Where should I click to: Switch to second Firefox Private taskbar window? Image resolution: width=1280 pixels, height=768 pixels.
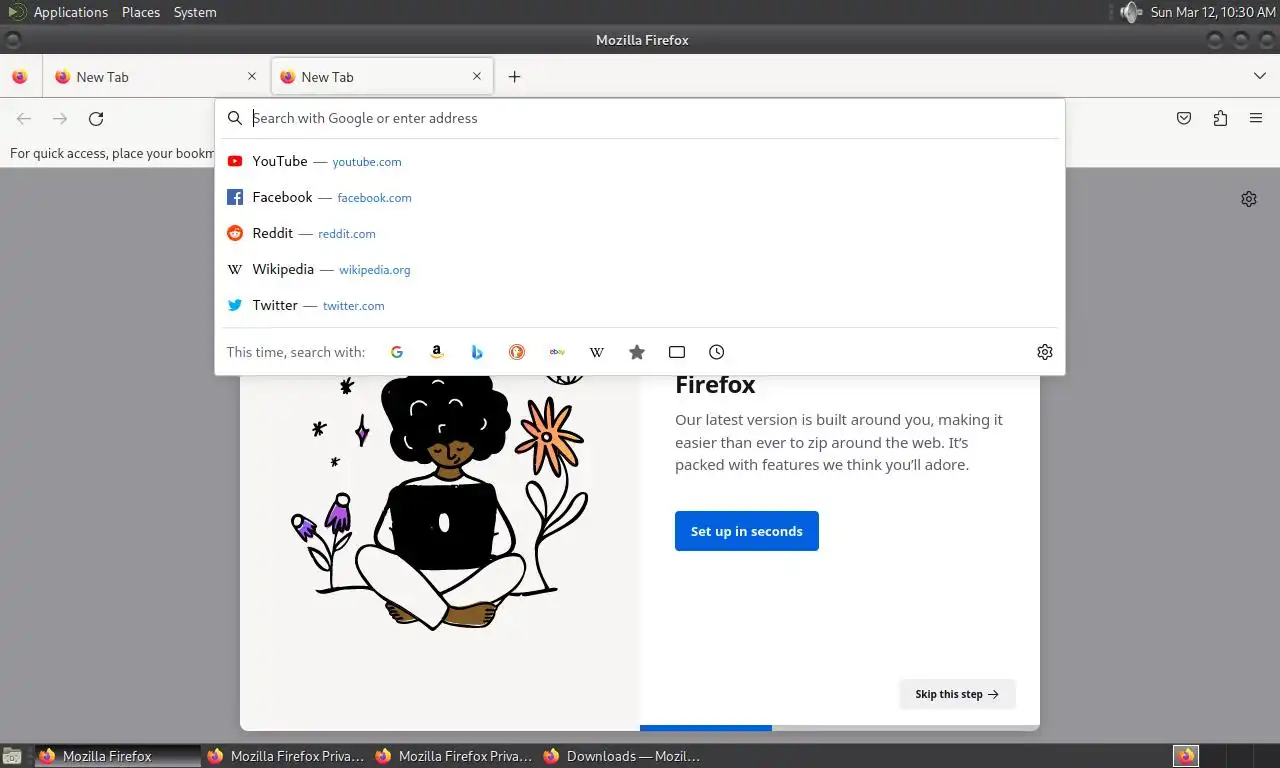click(454, 756)
